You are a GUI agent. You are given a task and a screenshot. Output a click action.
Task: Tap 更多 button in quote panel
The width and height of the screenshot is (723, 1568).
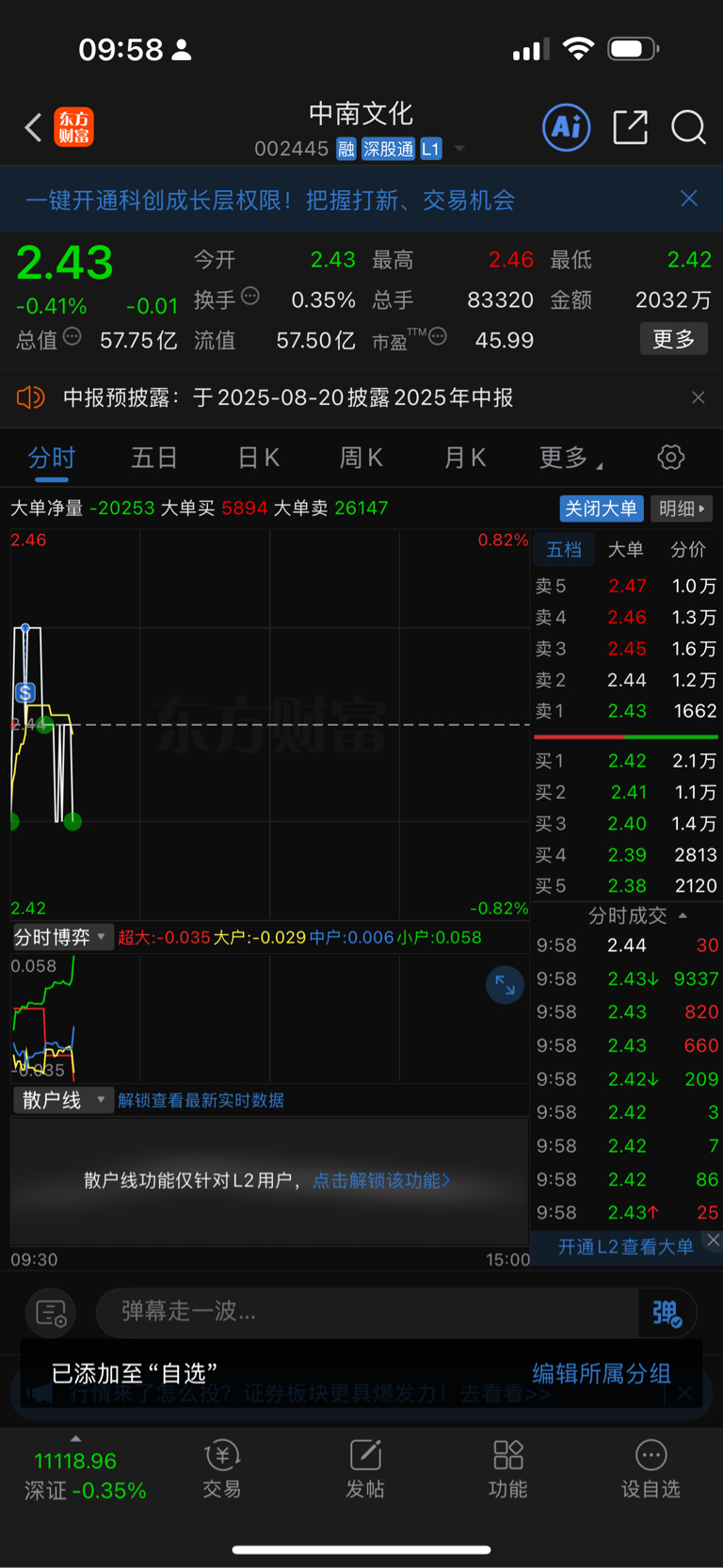674,339
